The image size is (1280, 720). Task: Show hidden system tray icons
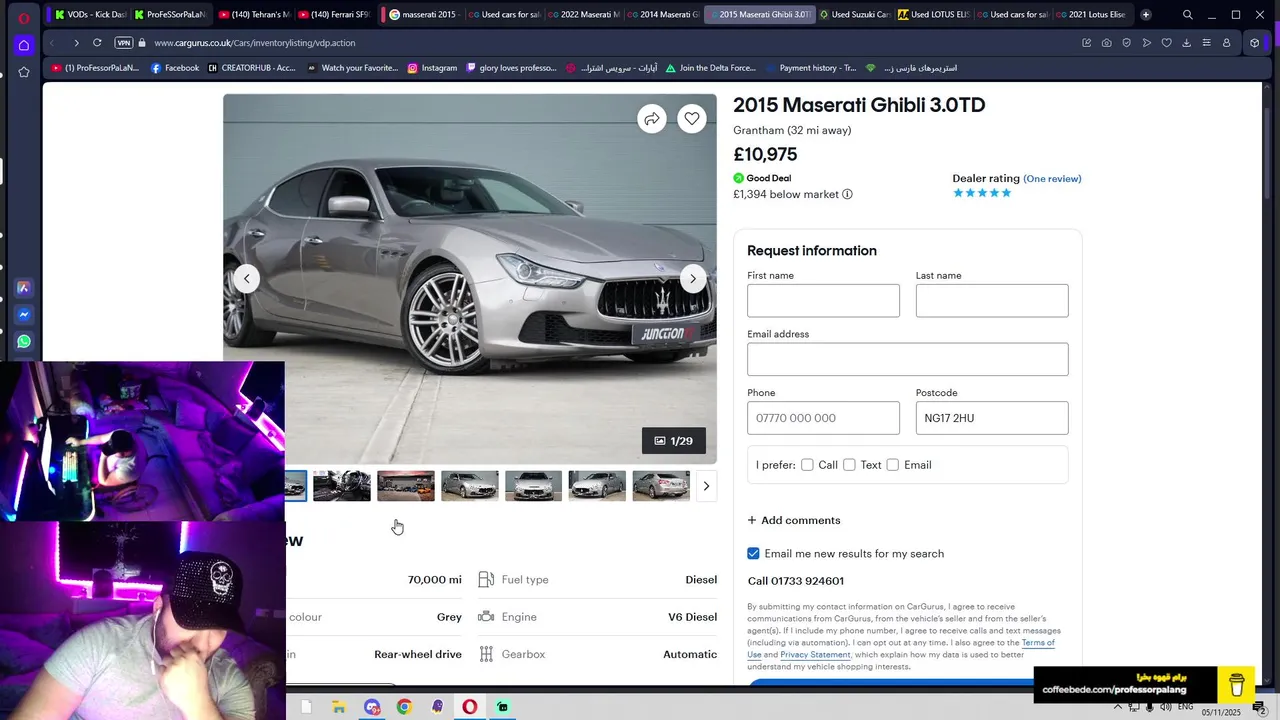pyautogui.click(x=1118, y=707)
